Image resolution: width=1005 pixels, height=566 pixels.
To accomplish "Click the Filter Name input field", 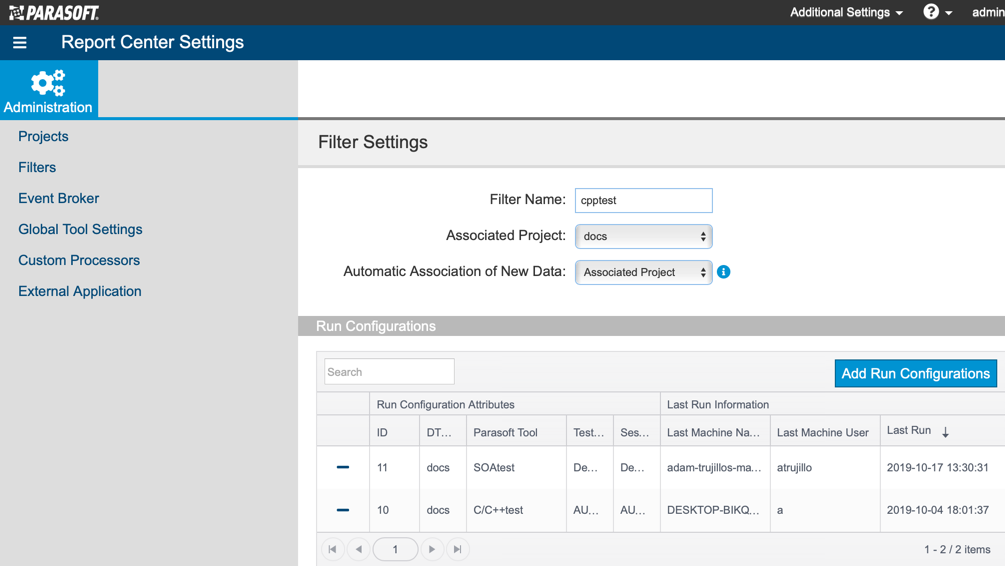I will pyautogui.click(x=644, y=200).
